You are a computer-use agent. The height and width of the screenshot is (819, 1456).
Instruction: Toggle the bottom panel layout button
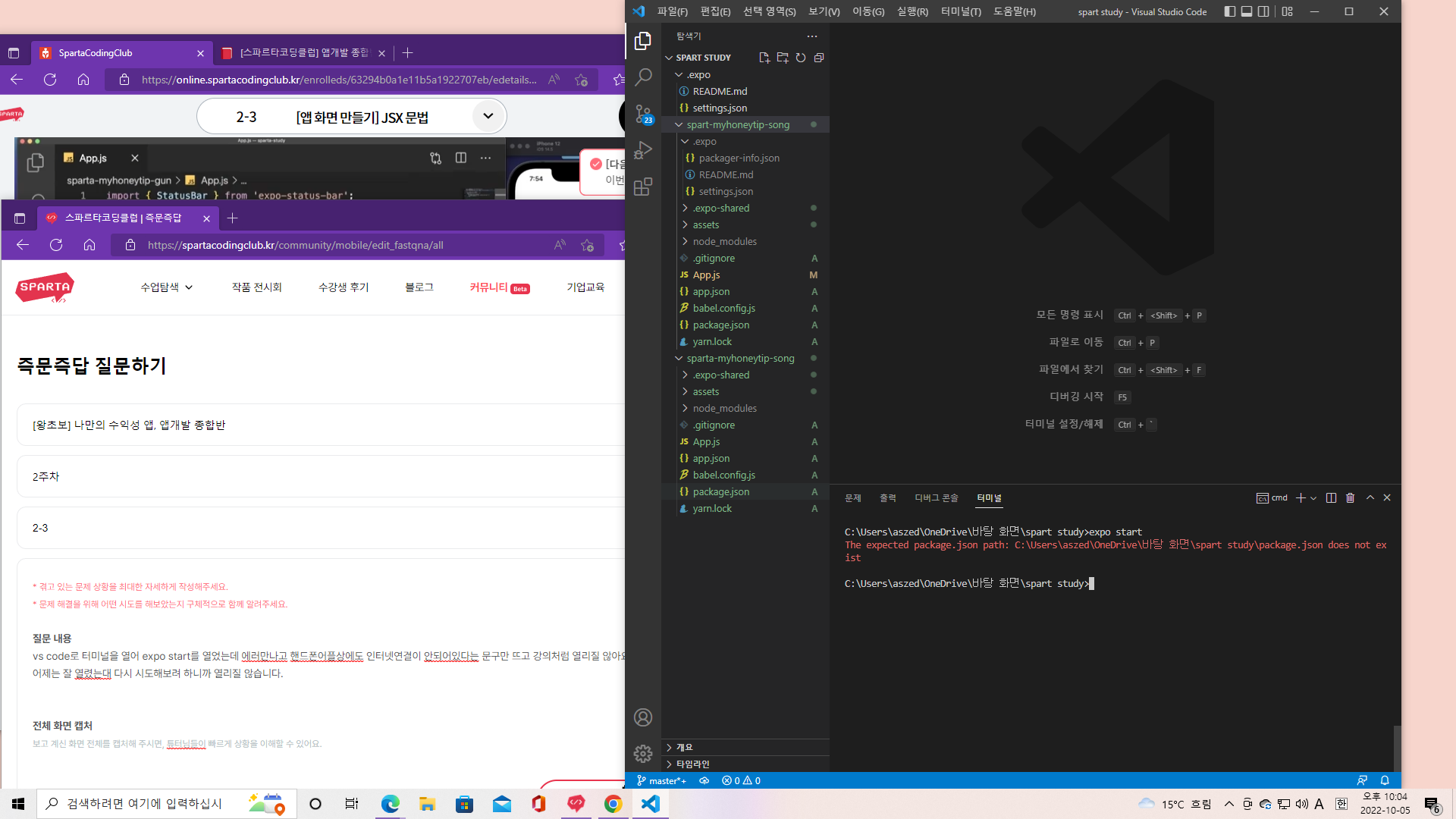click(1247, 11)
